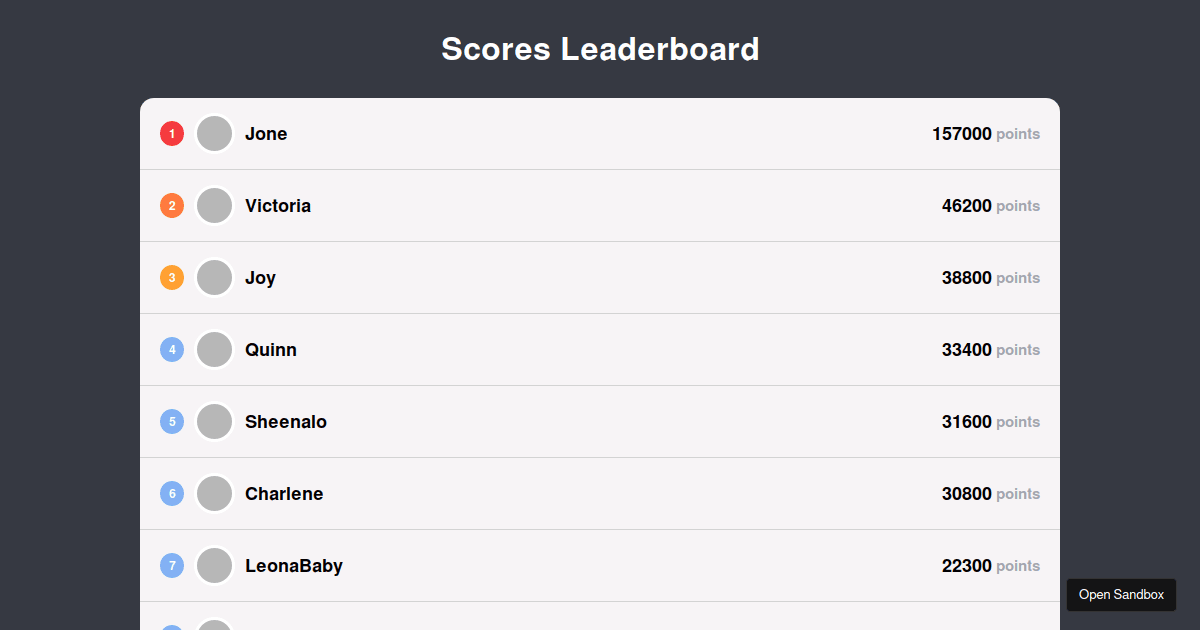Select Victoria's avatar circle
This screenshot has width=1200, height=630.
point(214,205)
